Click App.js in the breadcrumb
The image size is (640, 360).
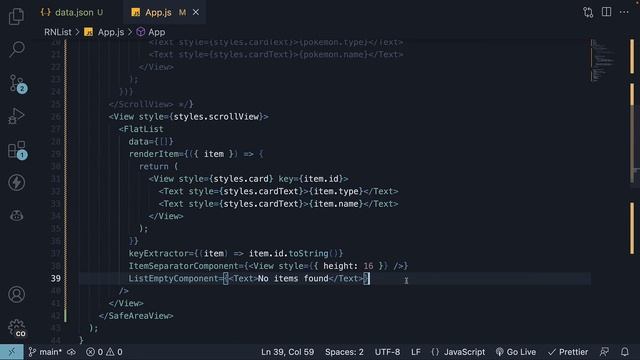coord(104,32)
